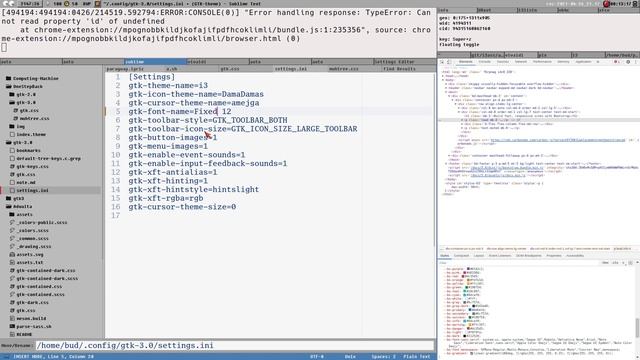Click line 14 gtk-xft-hintstyle=hintslight

(193, 189)
